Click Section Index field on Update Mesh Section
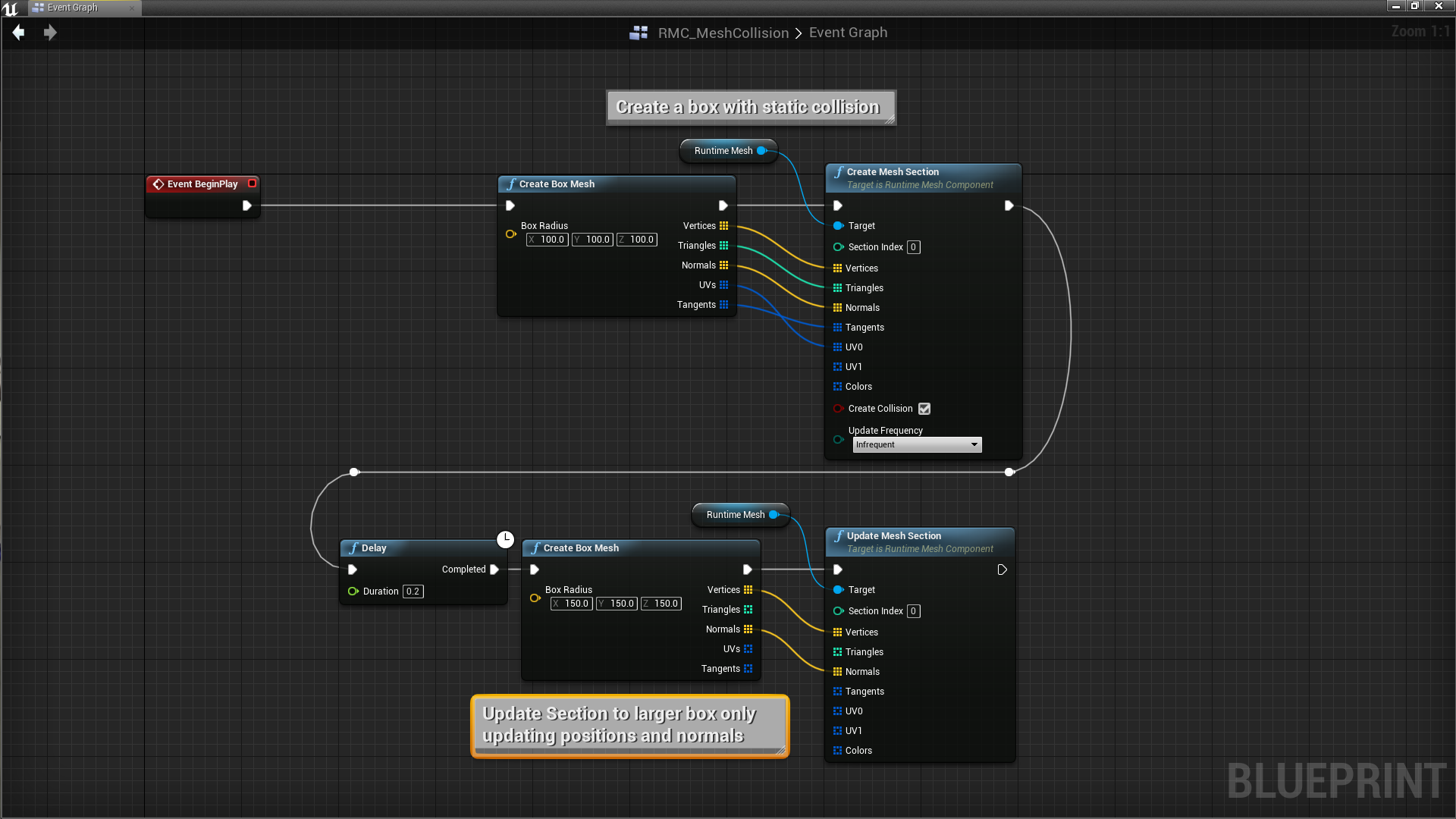 (913, 611)
